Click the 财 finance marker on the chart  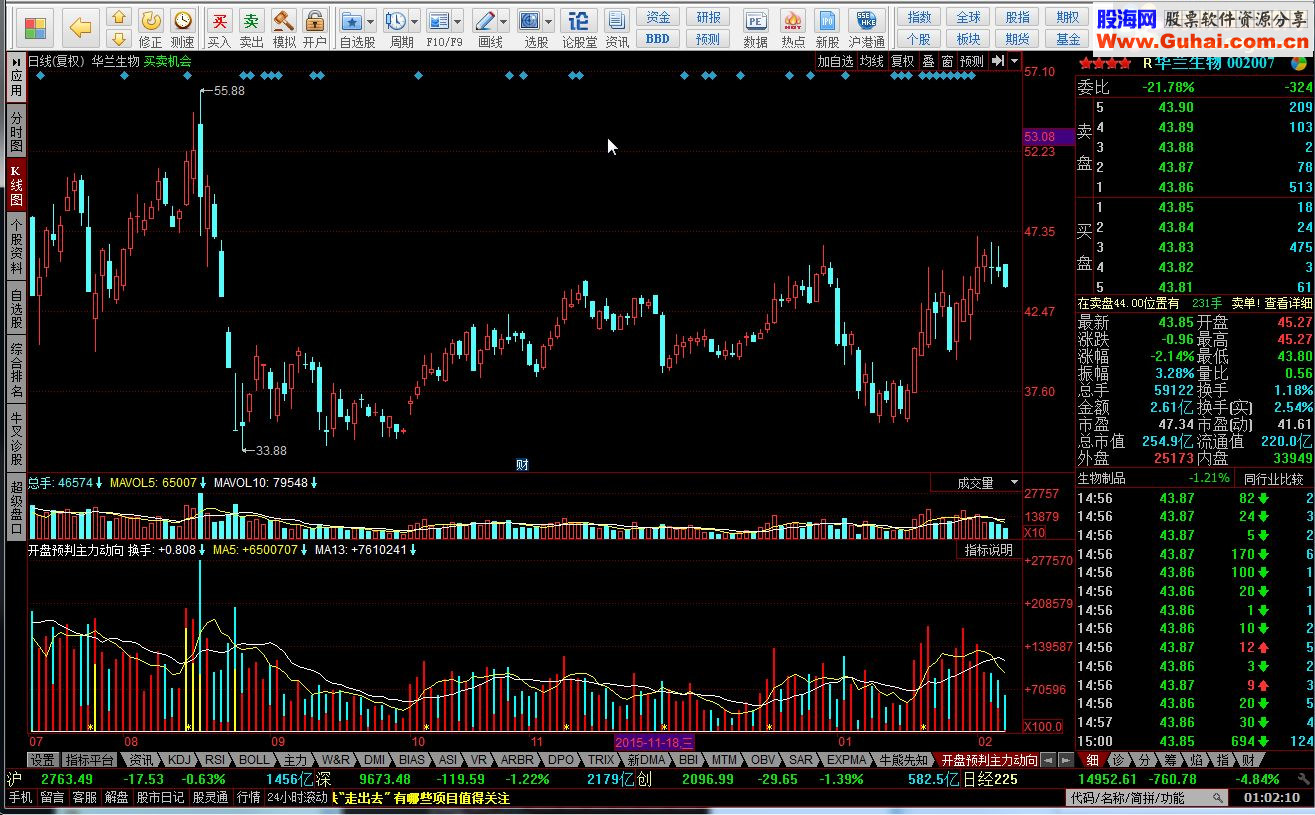[522, 463]
